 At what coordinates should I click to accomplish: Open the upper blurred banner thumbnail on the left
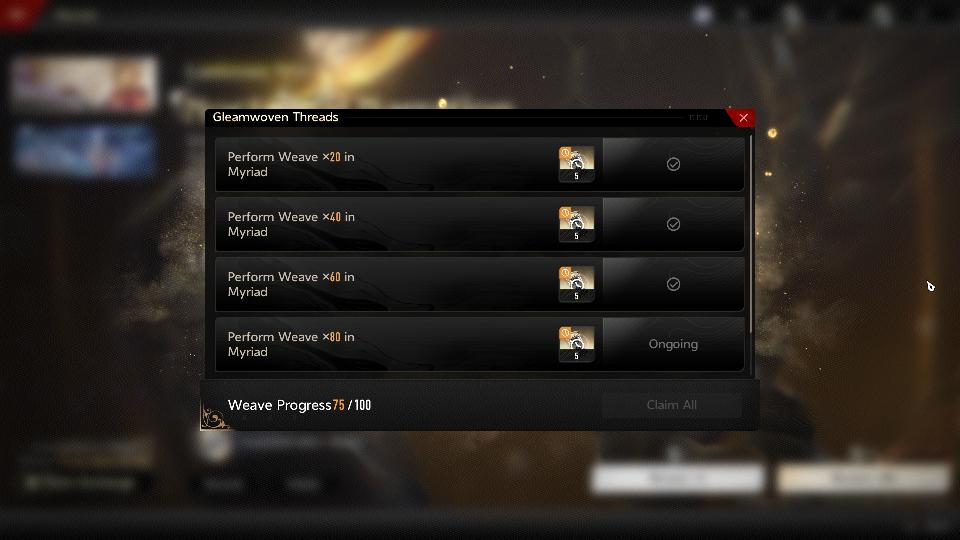(84, 84)
